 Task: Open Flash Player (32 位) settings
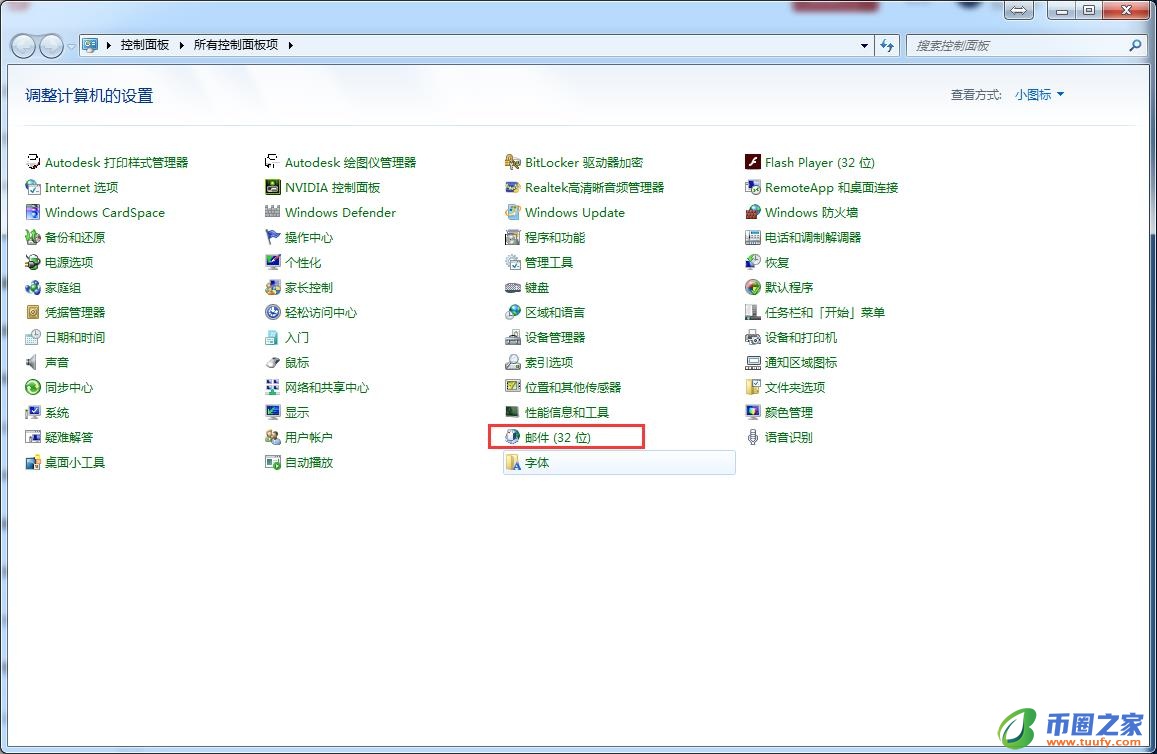click(818, 162)
